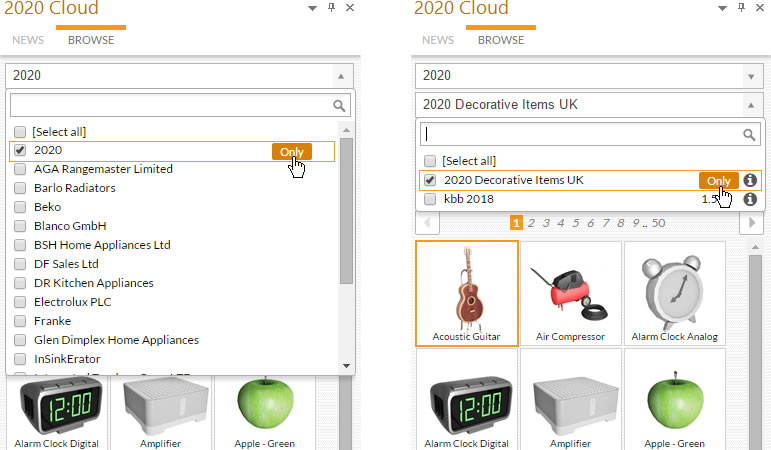Check BSH Home Appliances Ltd
Viewport: 771px width, 450px height.
pos(20,245)
